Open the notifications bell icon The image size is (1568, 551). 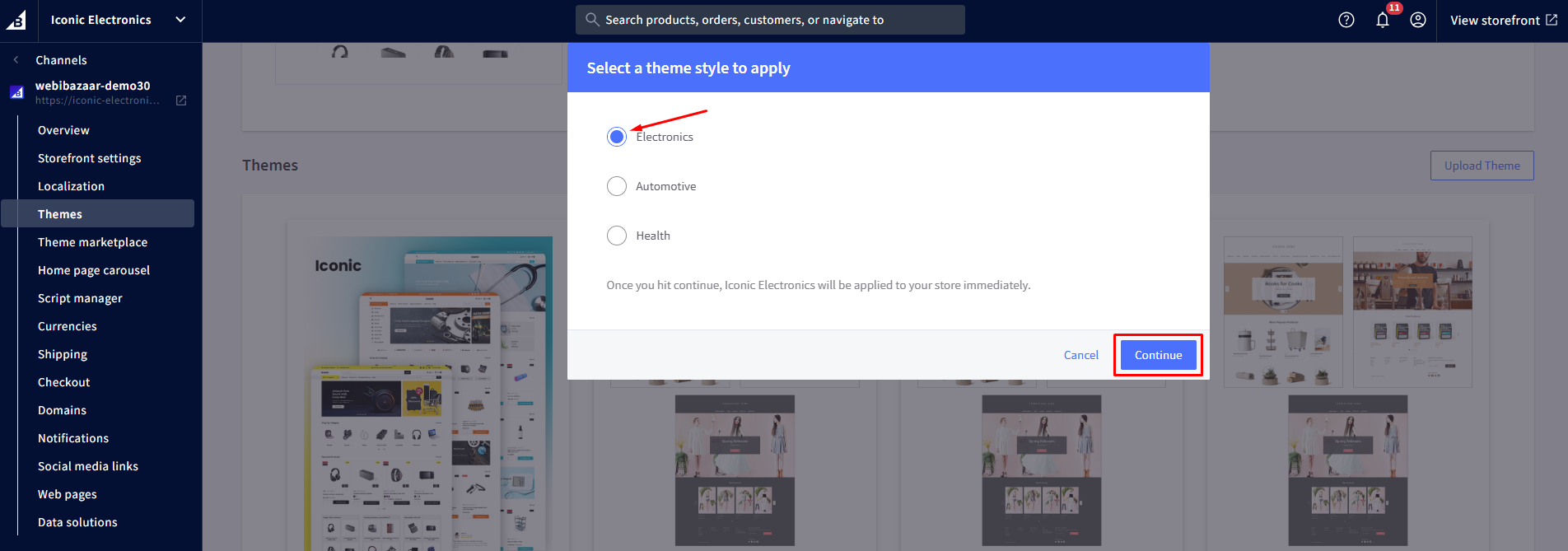(x=1382, y=20)
